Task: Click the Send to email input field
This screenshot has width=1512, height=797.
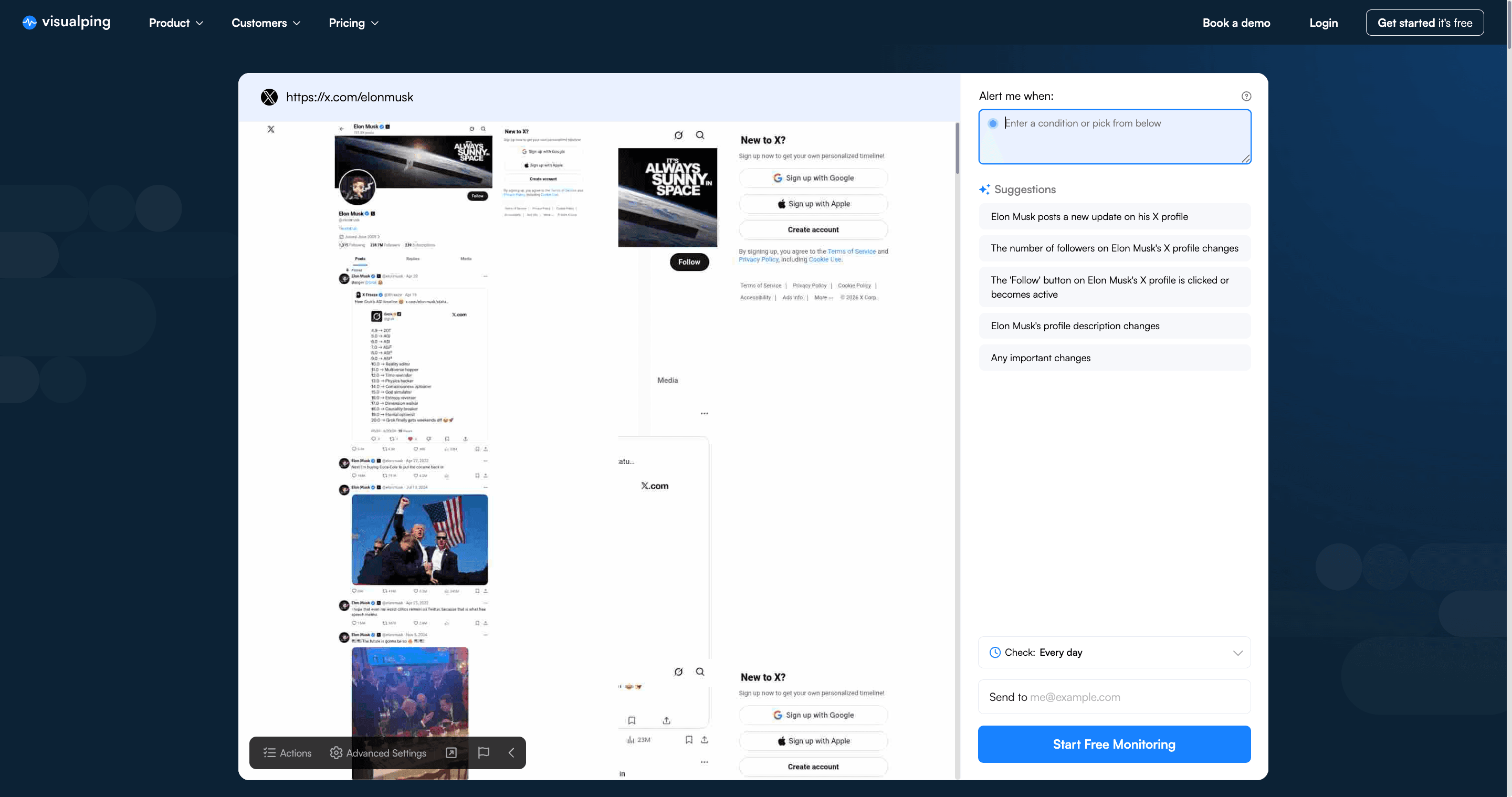Action: (1114, 697)
